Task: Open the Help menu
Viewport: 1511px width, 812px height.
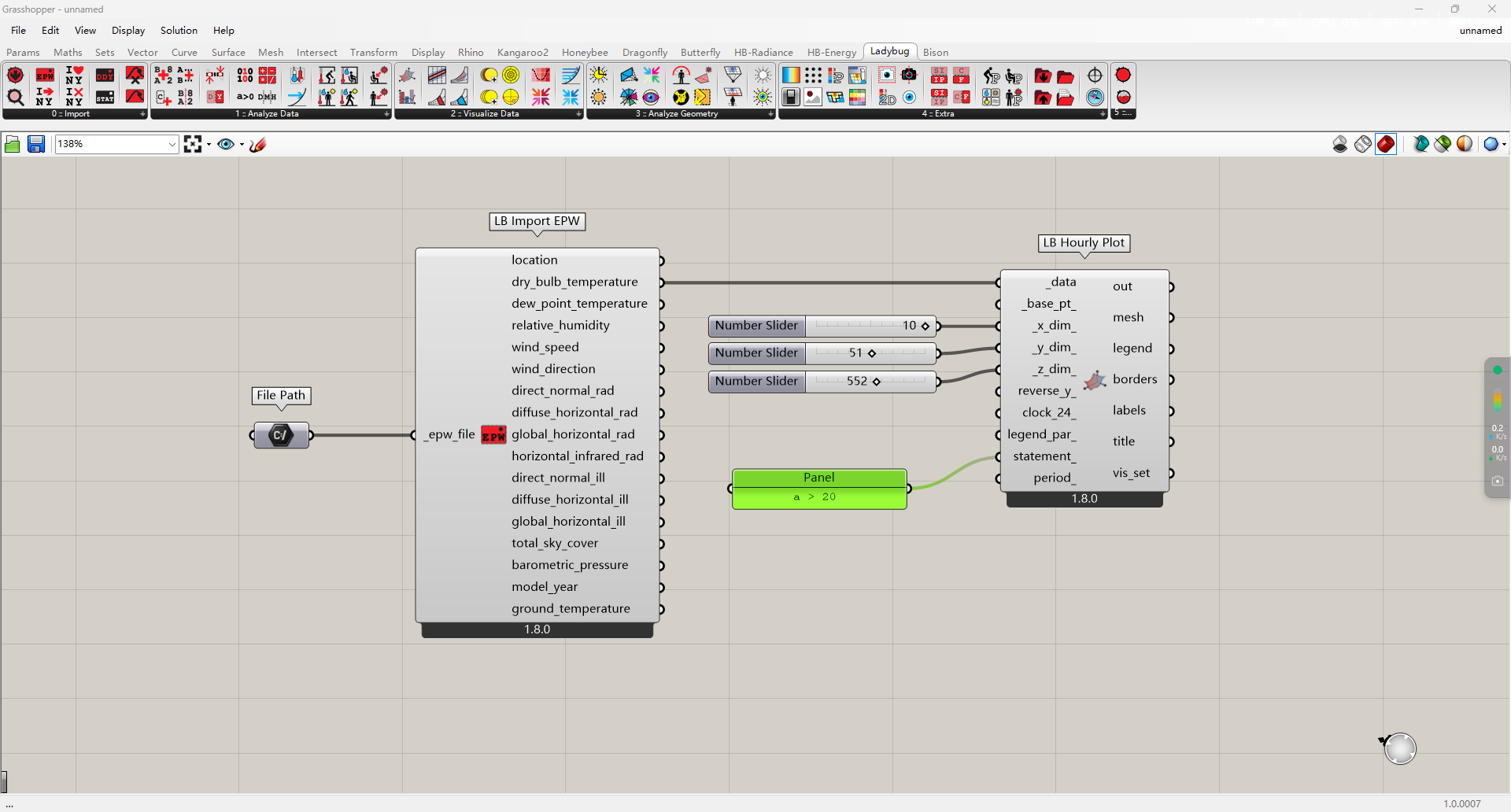Action: point(224,31)
